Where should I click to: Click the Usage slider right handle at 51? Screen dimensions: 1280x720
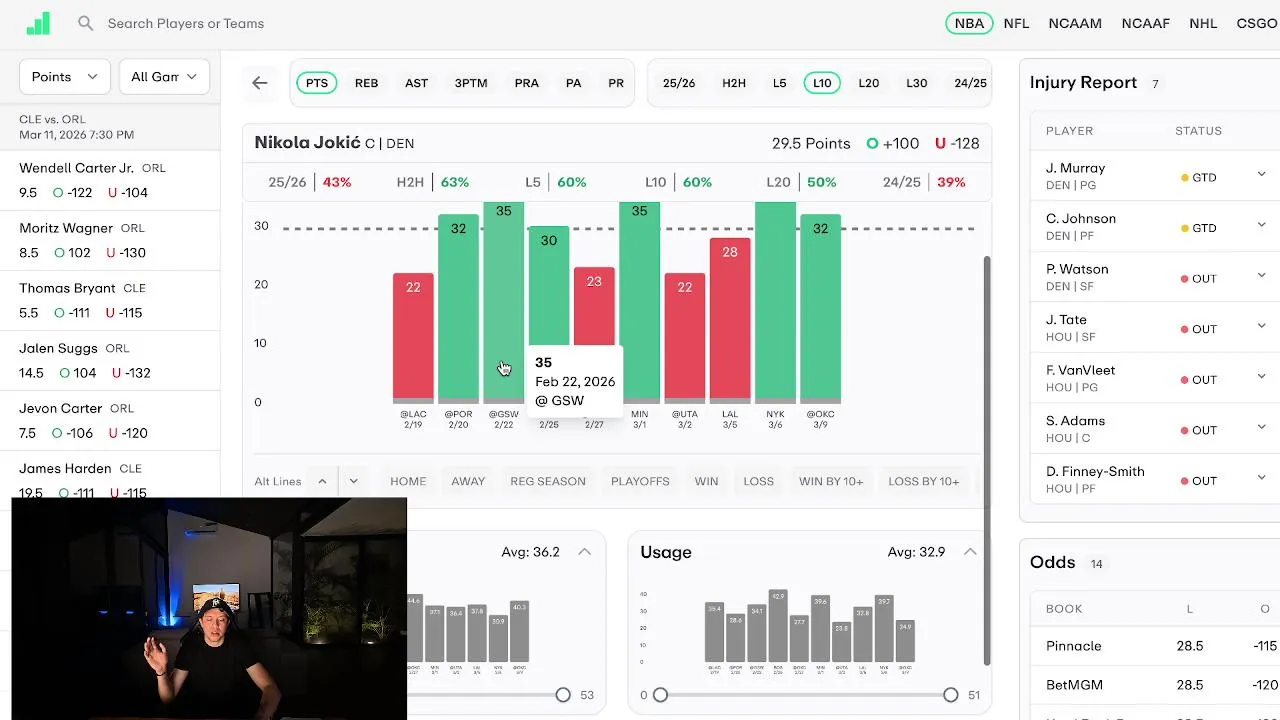coord(950,695)
